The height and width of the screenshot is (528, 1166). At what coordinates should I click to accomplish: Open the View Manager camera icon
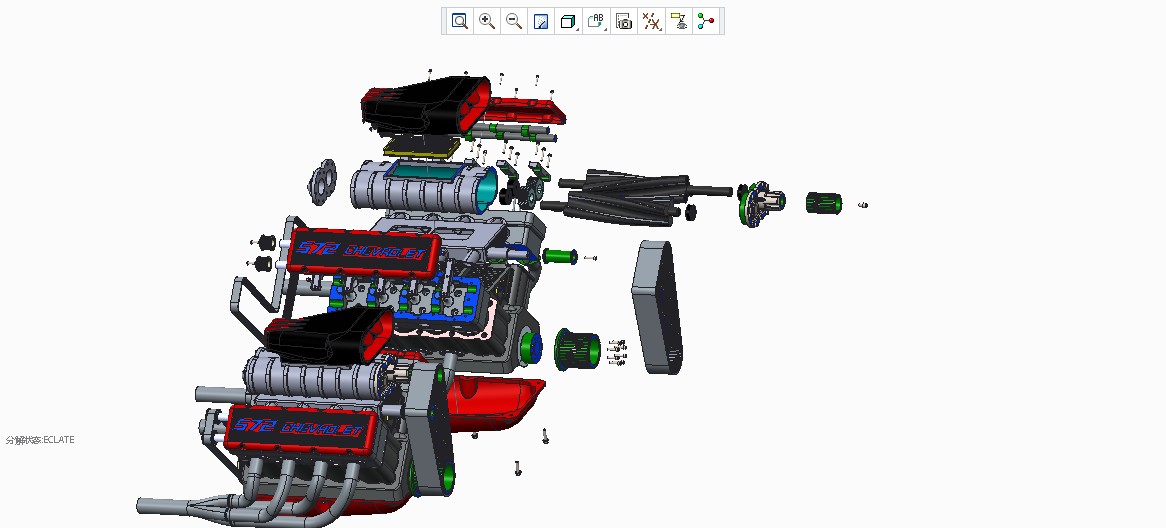(x=624, y=21)
